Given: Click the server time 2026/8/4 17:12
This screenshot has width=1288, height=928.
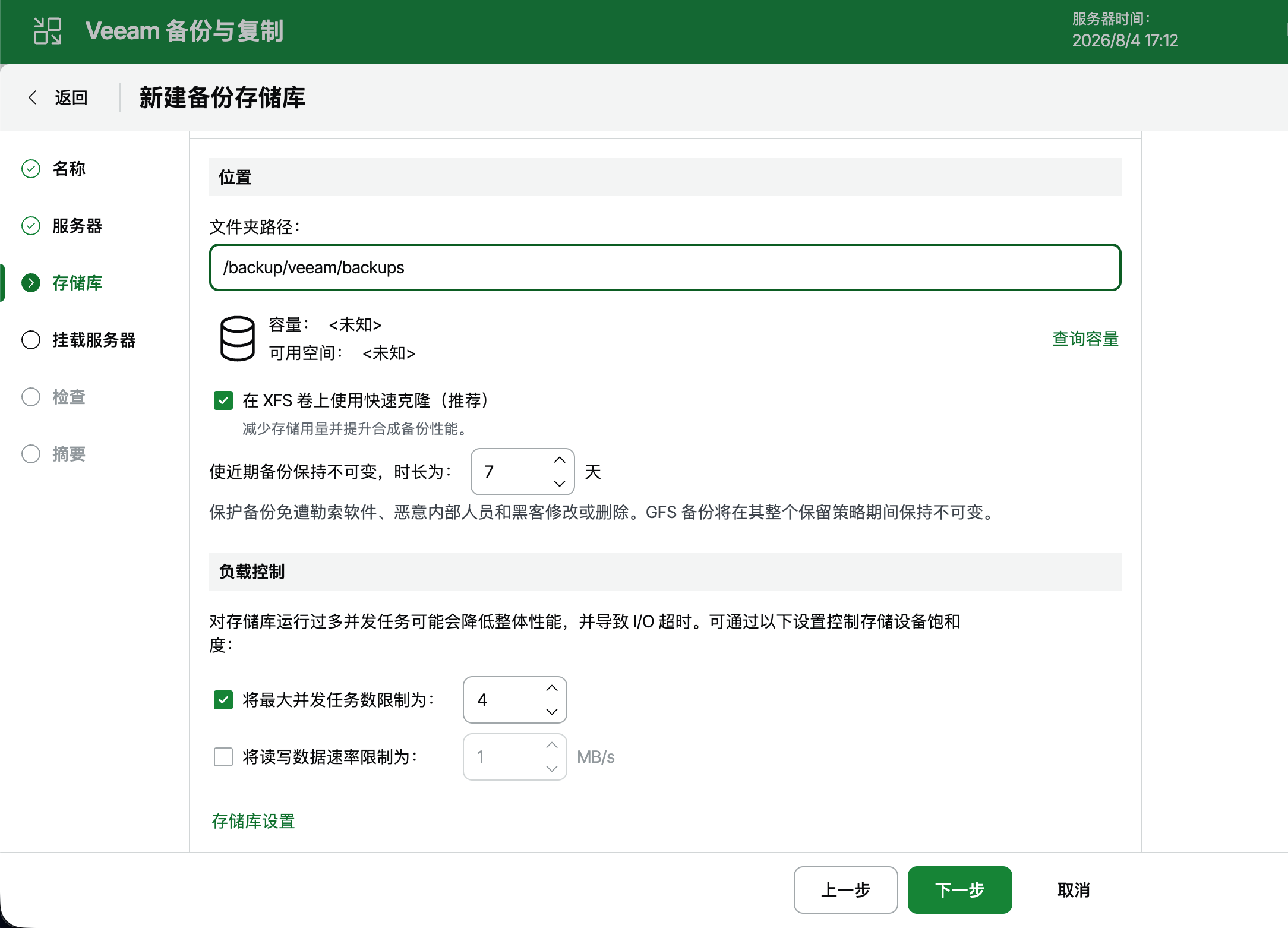Looking at the screenshot, I should (x=1125, y=40).
